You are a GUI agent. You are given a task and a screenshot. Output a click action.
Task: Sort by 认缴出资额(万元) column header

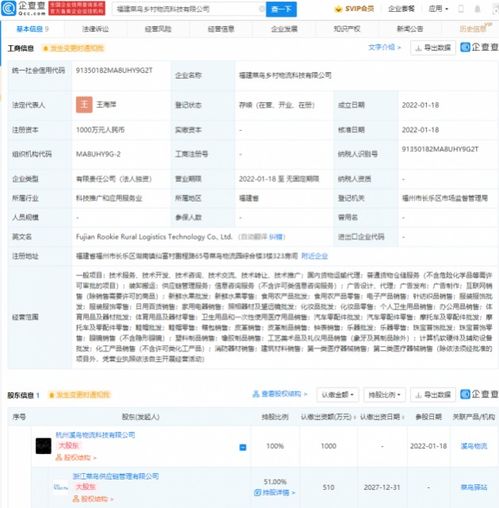click(329, 417)
